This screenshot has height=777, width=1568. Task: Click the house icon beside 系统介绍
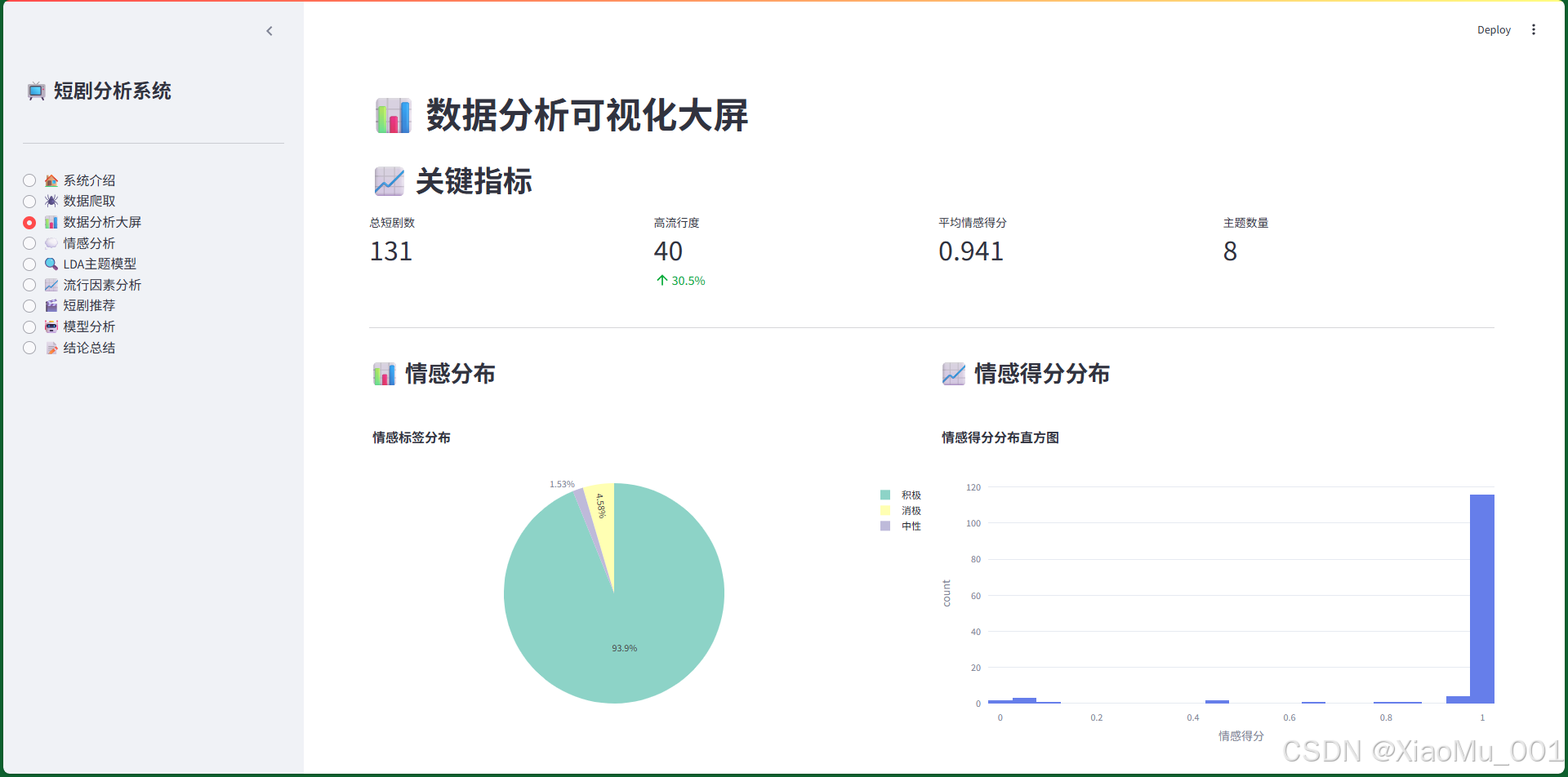pos(51,180)
